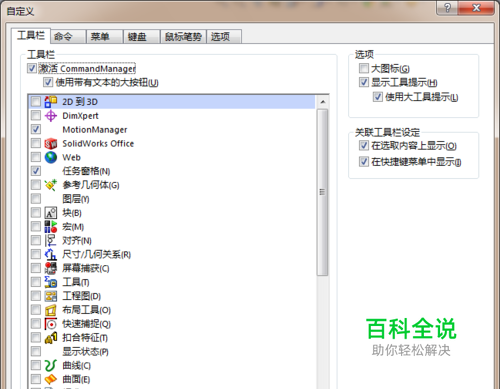Click the 工程图(D) icon
Image resolution: width=500 pixels, height=389 pixels.
(51, 296)
